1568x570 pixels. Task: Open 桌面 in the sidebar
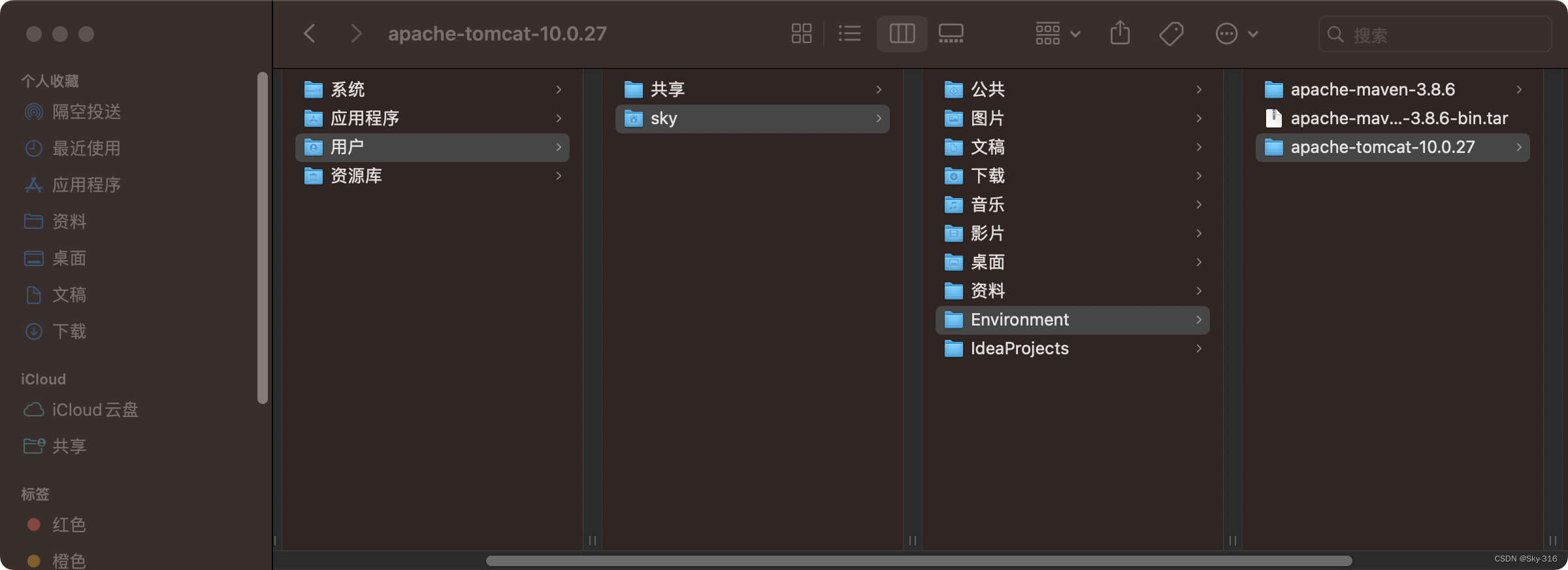click(x=69, y=258)
